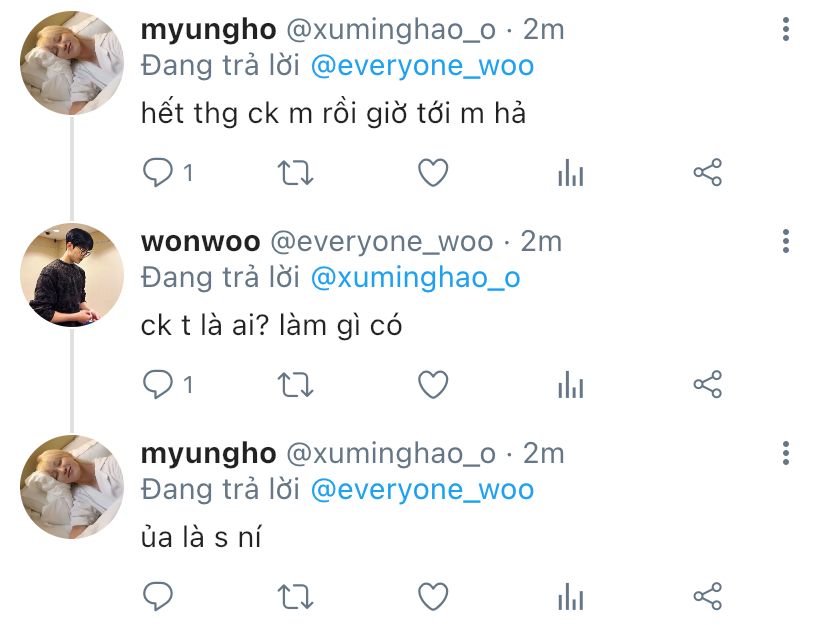Retweet the tweet "hết thg ck m rồi"

295,173
